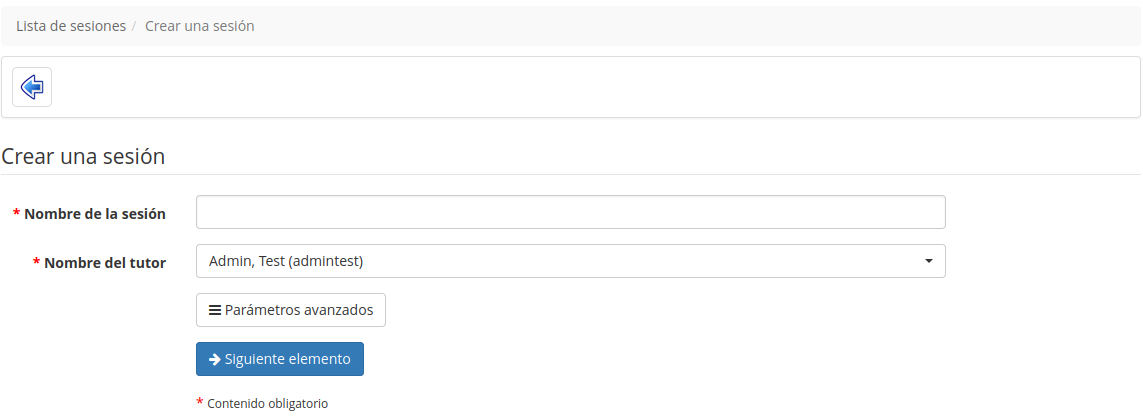Click the red asterisk beside Nombre de la sesión

[17, 212]
